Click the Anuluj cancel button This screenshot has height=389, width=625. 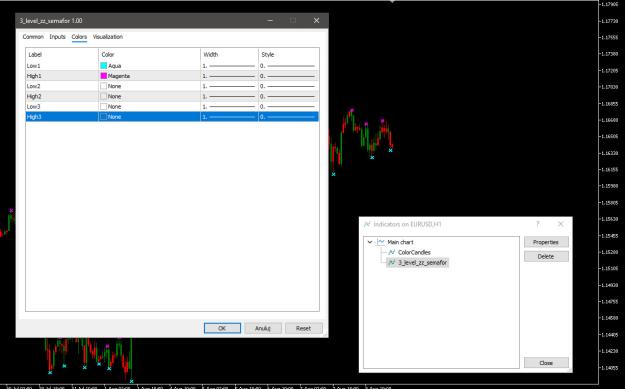point(263,328)
